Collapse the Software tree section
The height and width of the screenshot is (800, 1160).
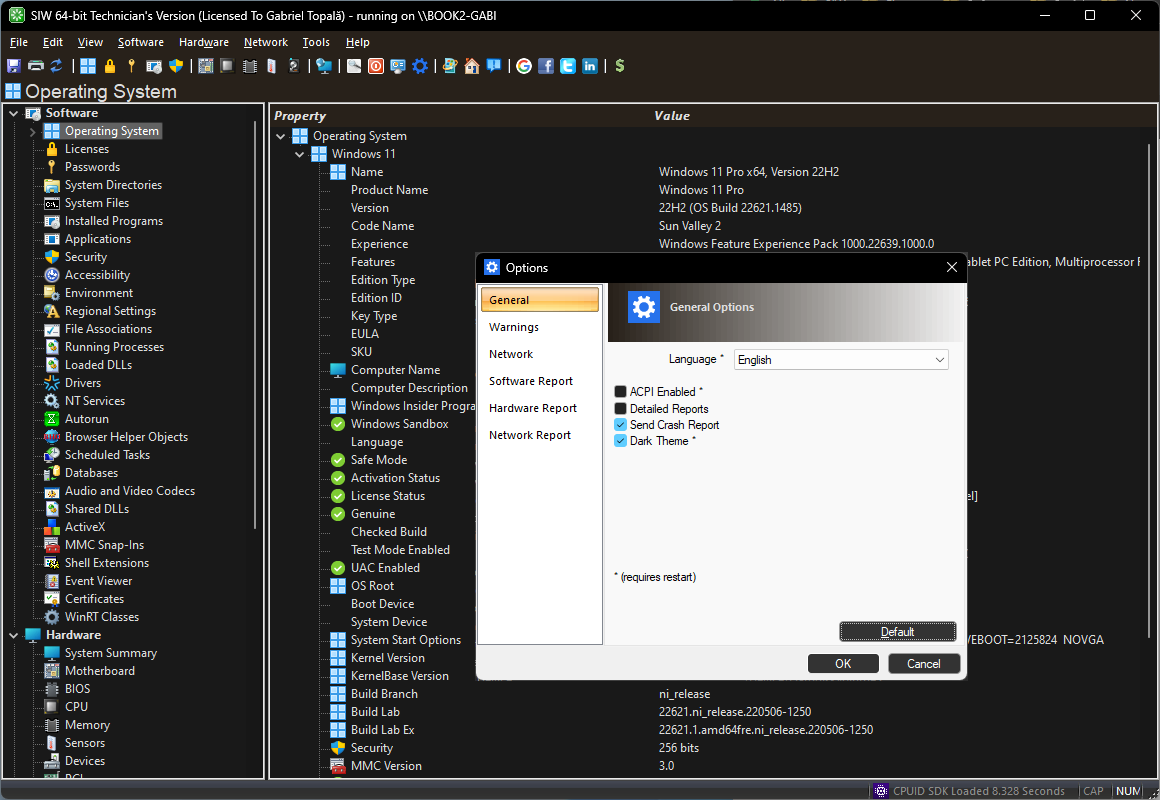coord(13,113)
